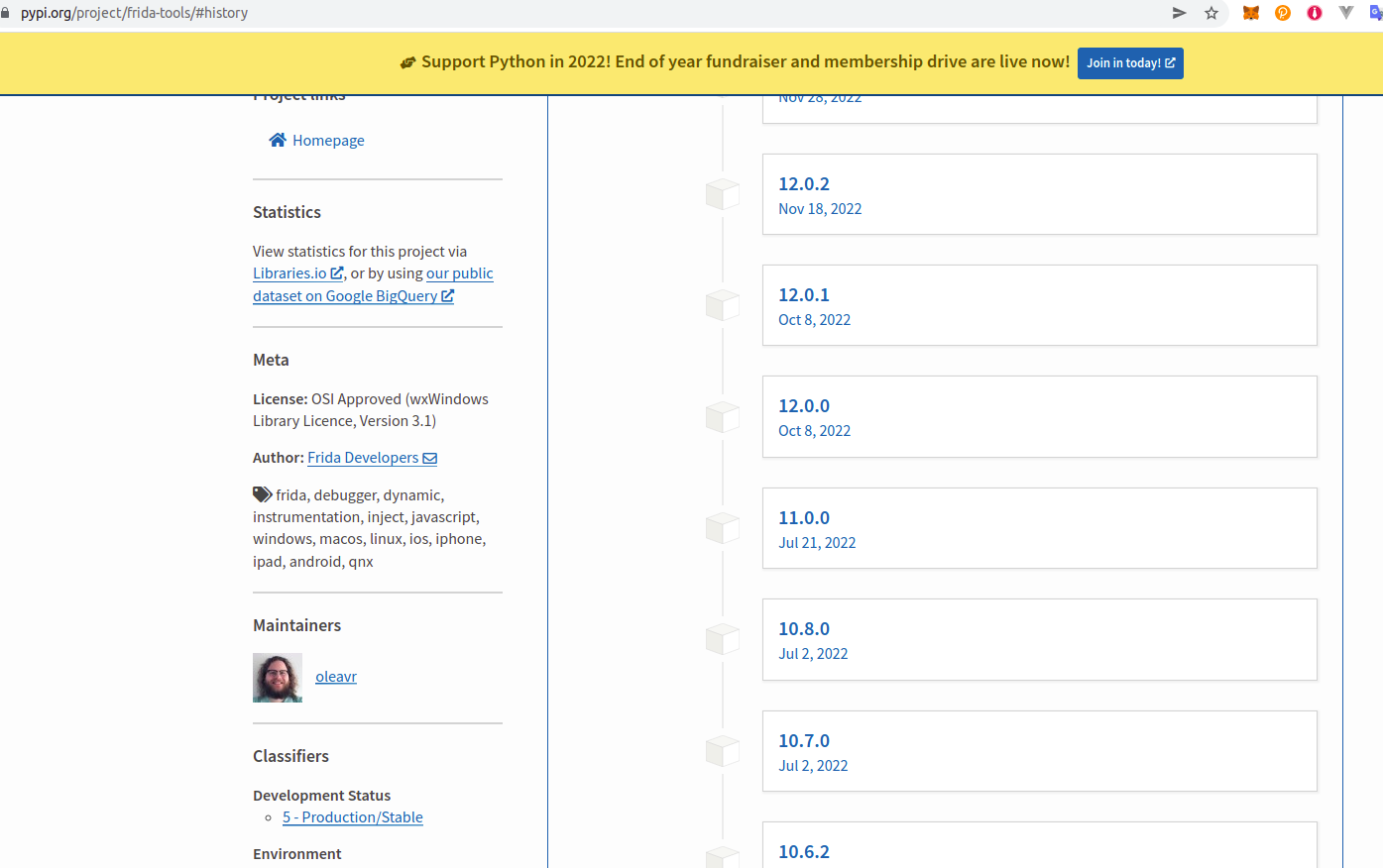Viewport: 1383px width, 868px height.
Task: Click the oleavr maintainer avatar photo
Action: pyautogui.click(x=278, y=678)
